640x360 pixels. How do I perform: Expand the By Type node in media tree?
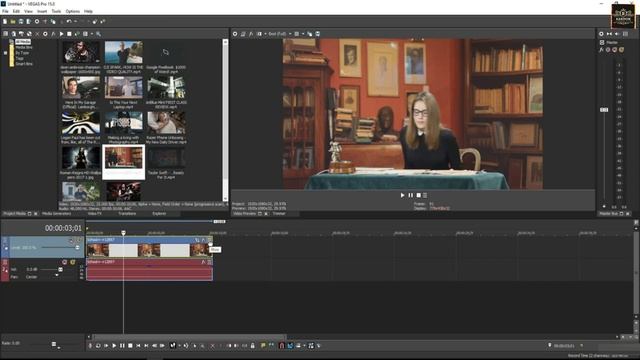pos(5,53)
